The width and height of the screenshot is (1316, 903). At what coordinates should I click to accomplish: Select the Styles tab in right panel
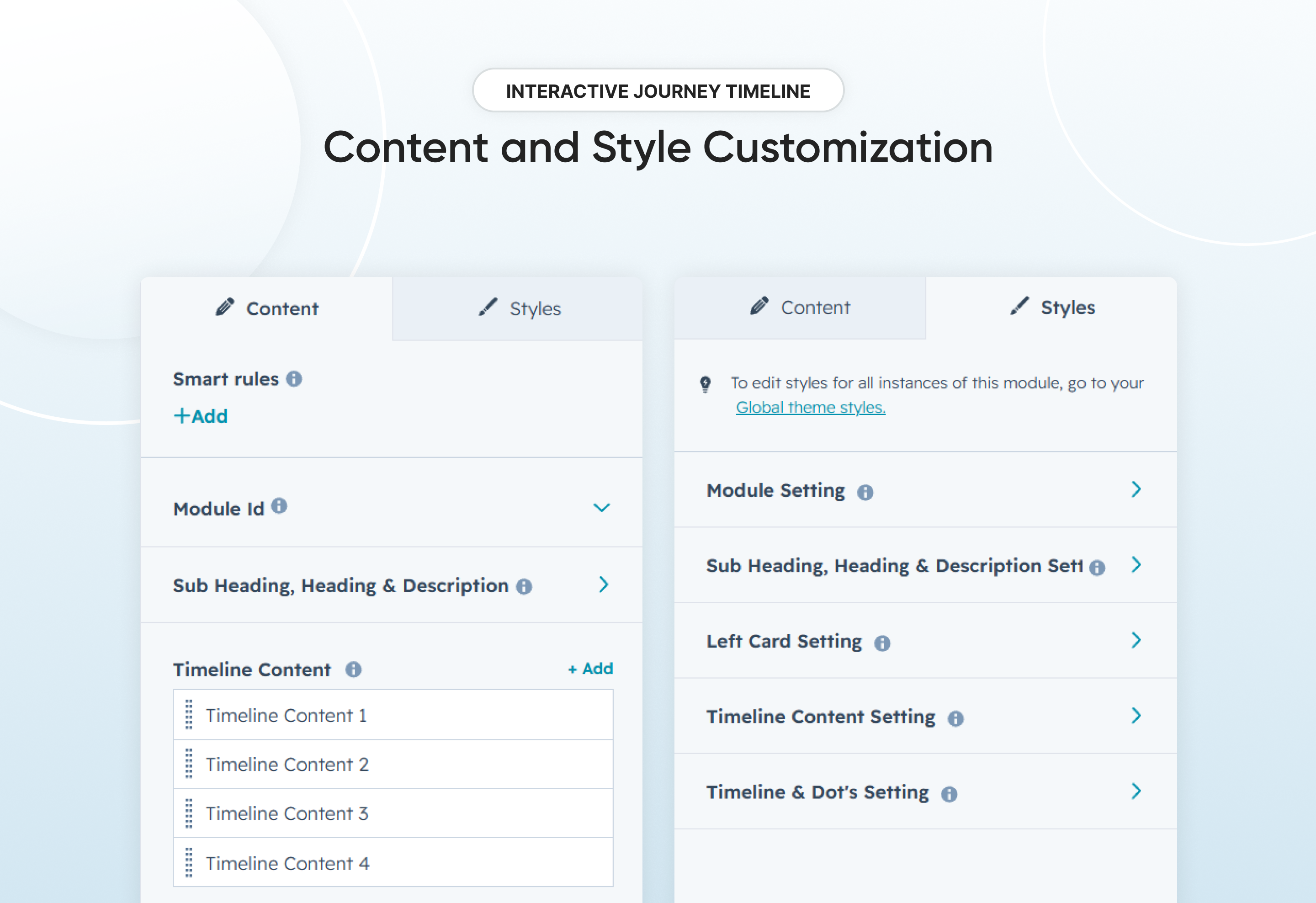point(1051,308)
